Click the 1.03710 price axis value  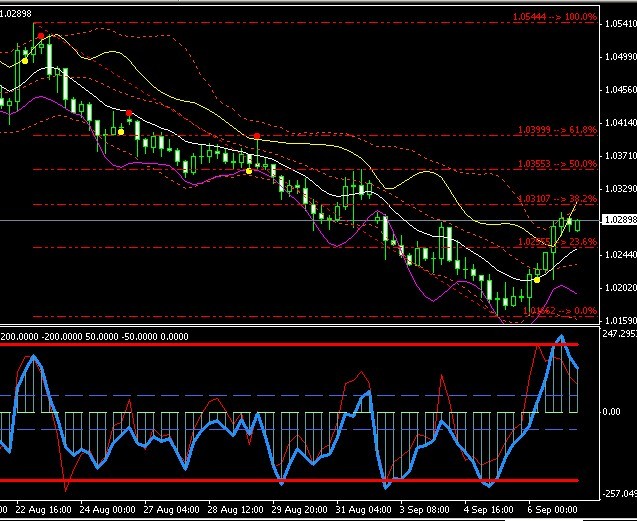[x=620, y=155]
